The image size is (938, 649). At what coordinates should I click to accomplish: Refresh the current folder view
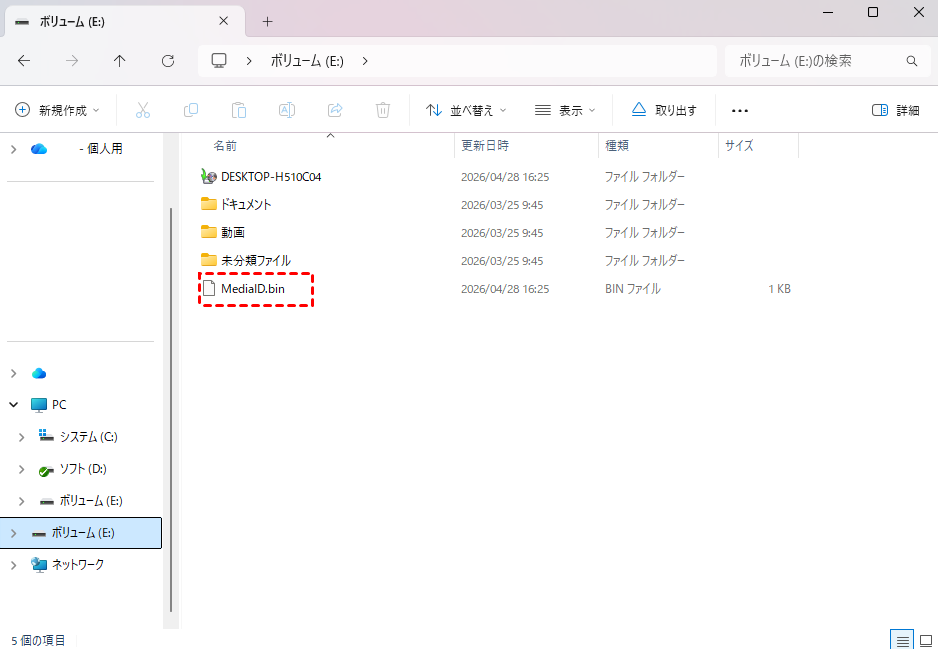pos(168,61)
